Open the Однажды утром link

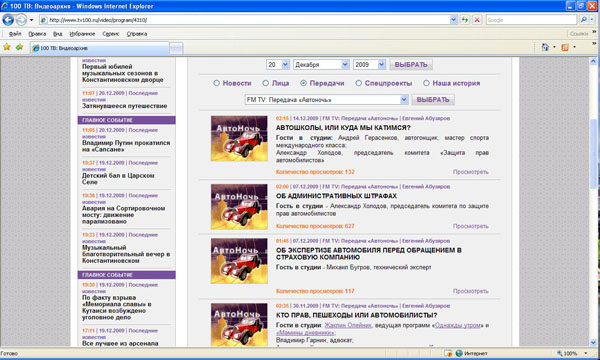pos(458,325)
